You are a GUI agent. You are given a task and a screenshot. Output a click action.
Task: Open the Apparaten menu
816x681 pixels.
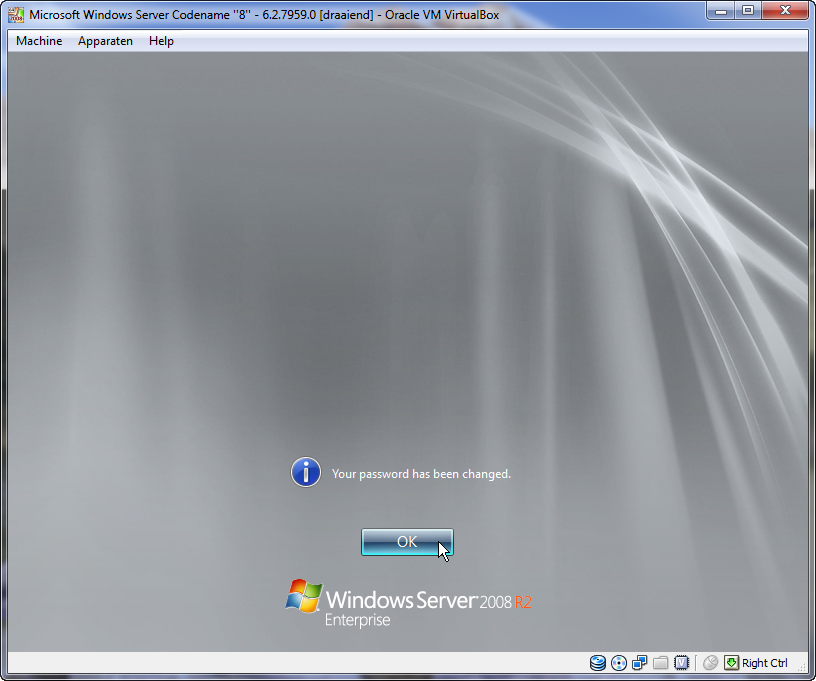point(105,41)
